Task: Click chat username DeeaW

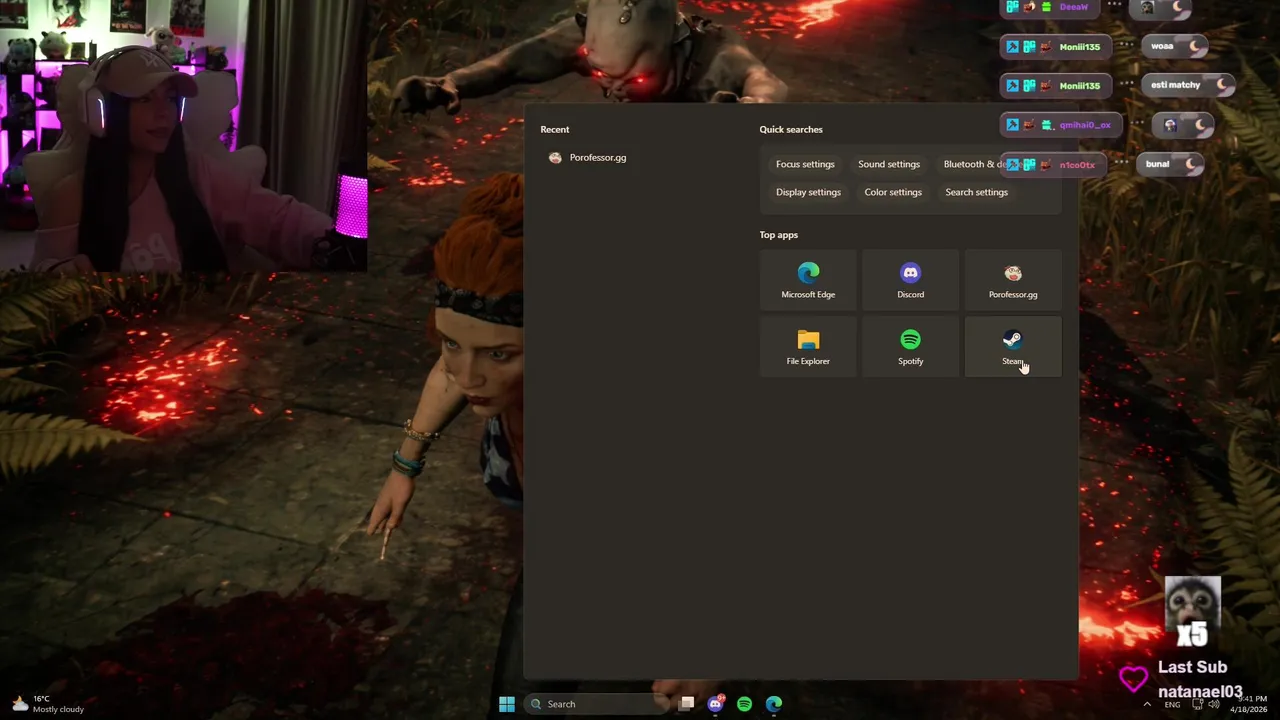Action: click(1073, 7)
